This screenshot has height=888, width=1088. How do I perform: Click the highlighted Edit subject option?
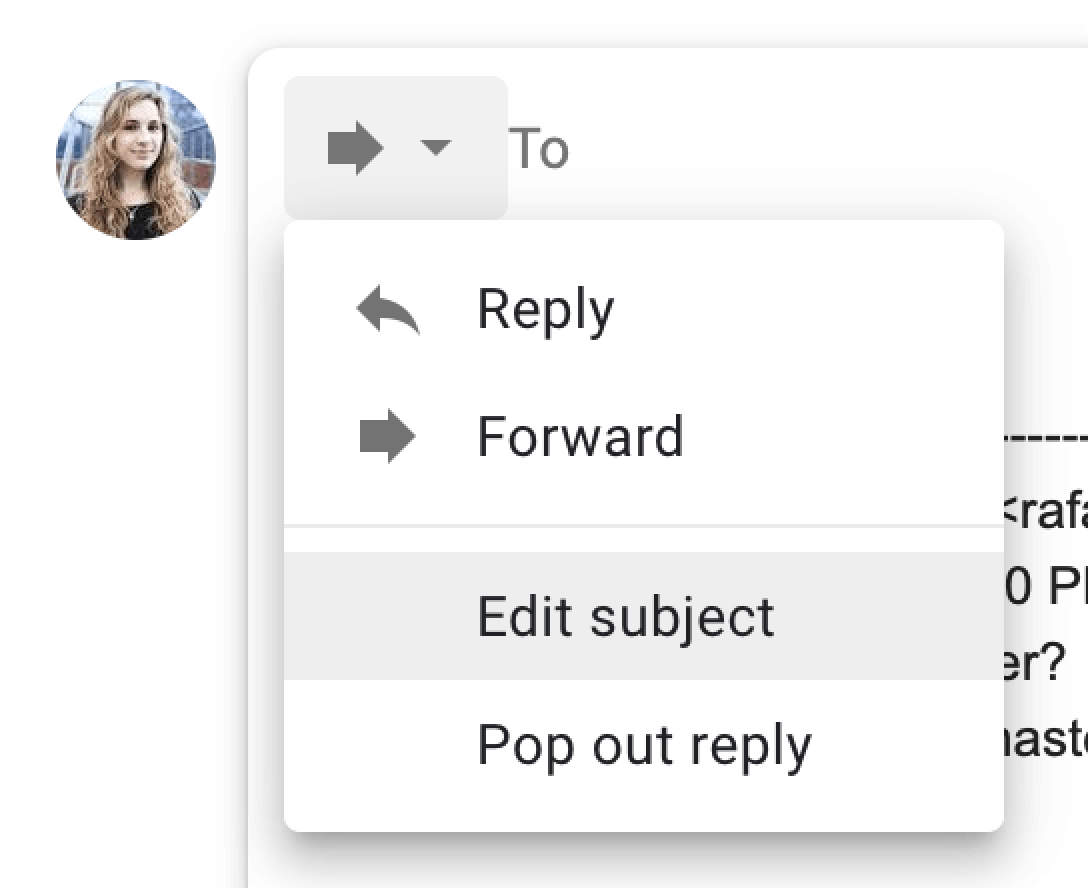click(x=625, y=616)
